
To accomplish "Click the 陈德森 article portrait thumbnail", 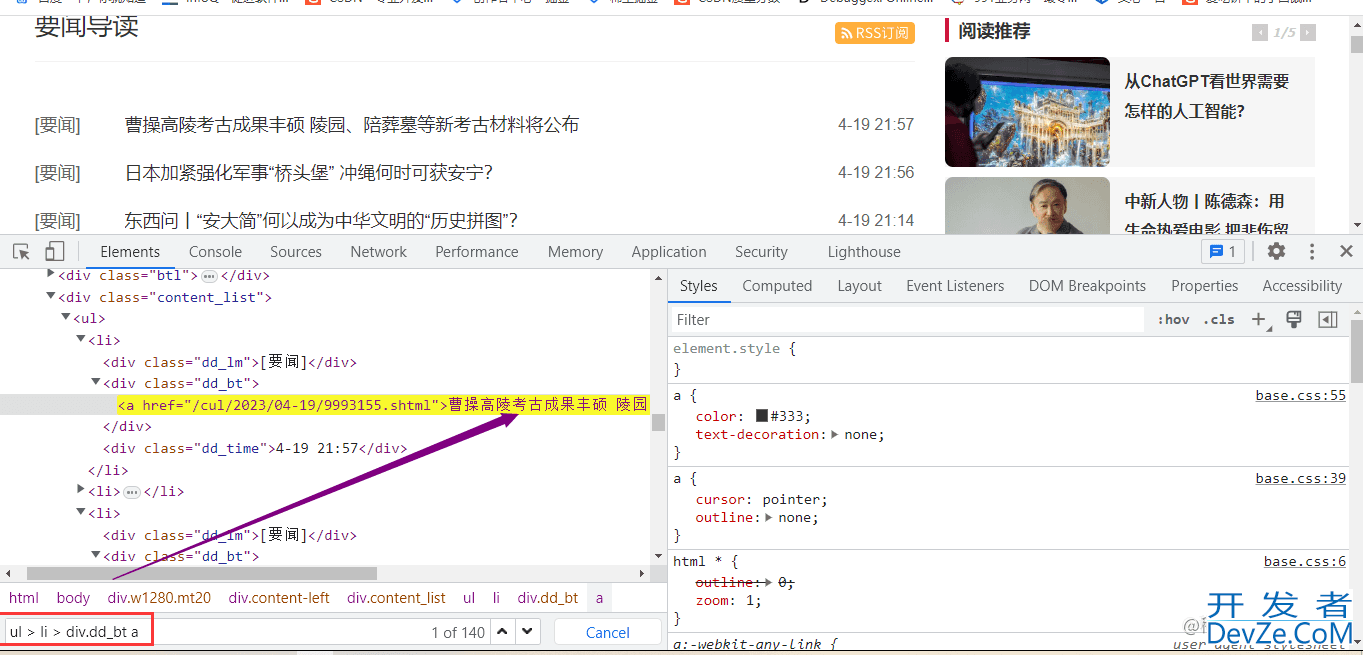I will click(1027, 206).
